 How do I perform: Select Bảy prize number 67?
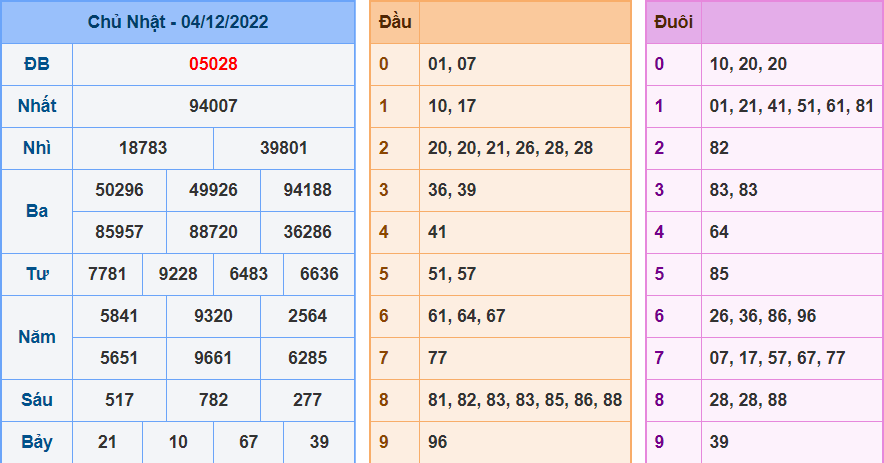pos(249,442)
